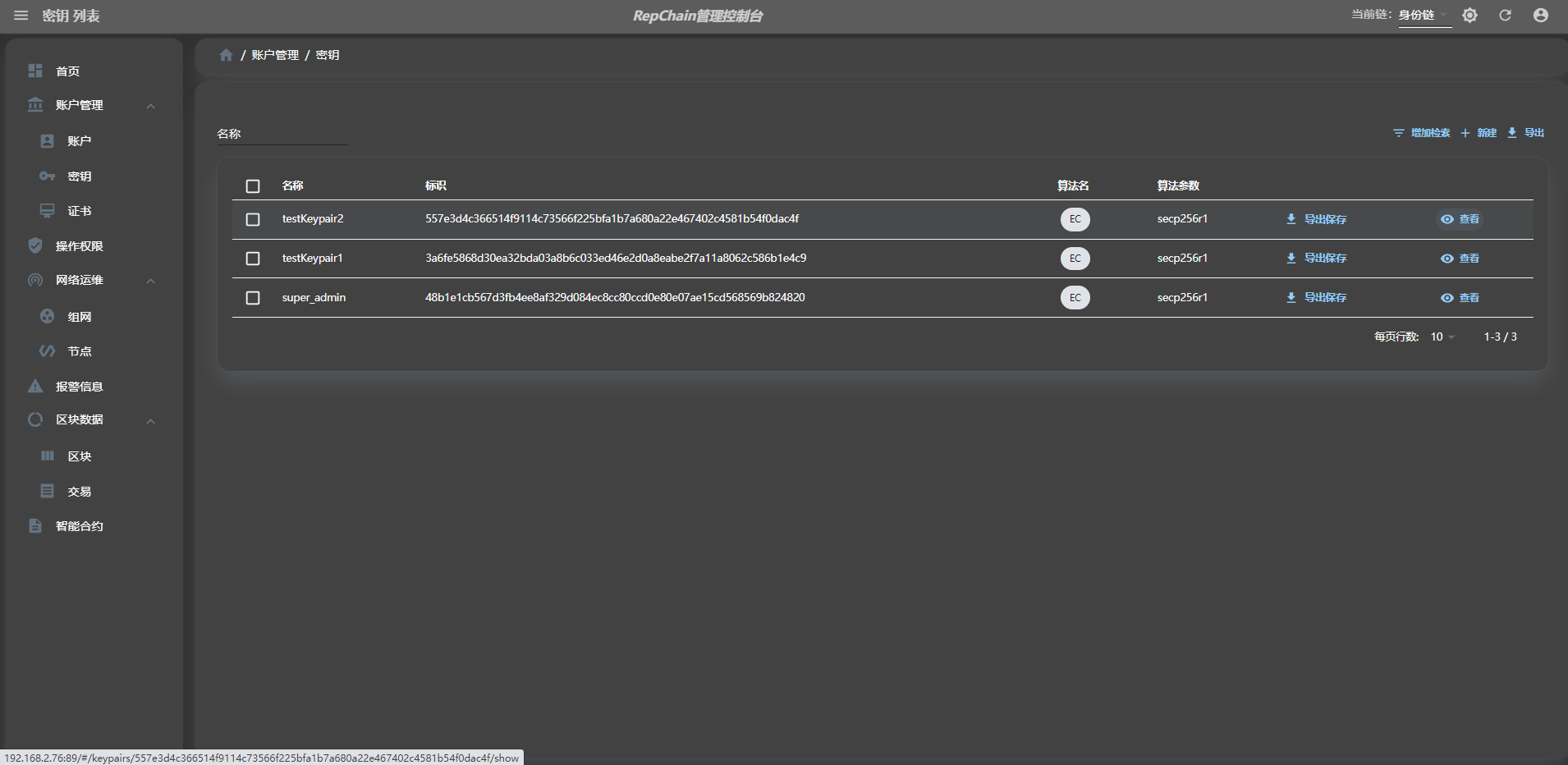Image resolution: width=1568 pixels, height=765 pixels.
Task: Click the home icon in breadcrumb
Action: [x=226, y=55]
